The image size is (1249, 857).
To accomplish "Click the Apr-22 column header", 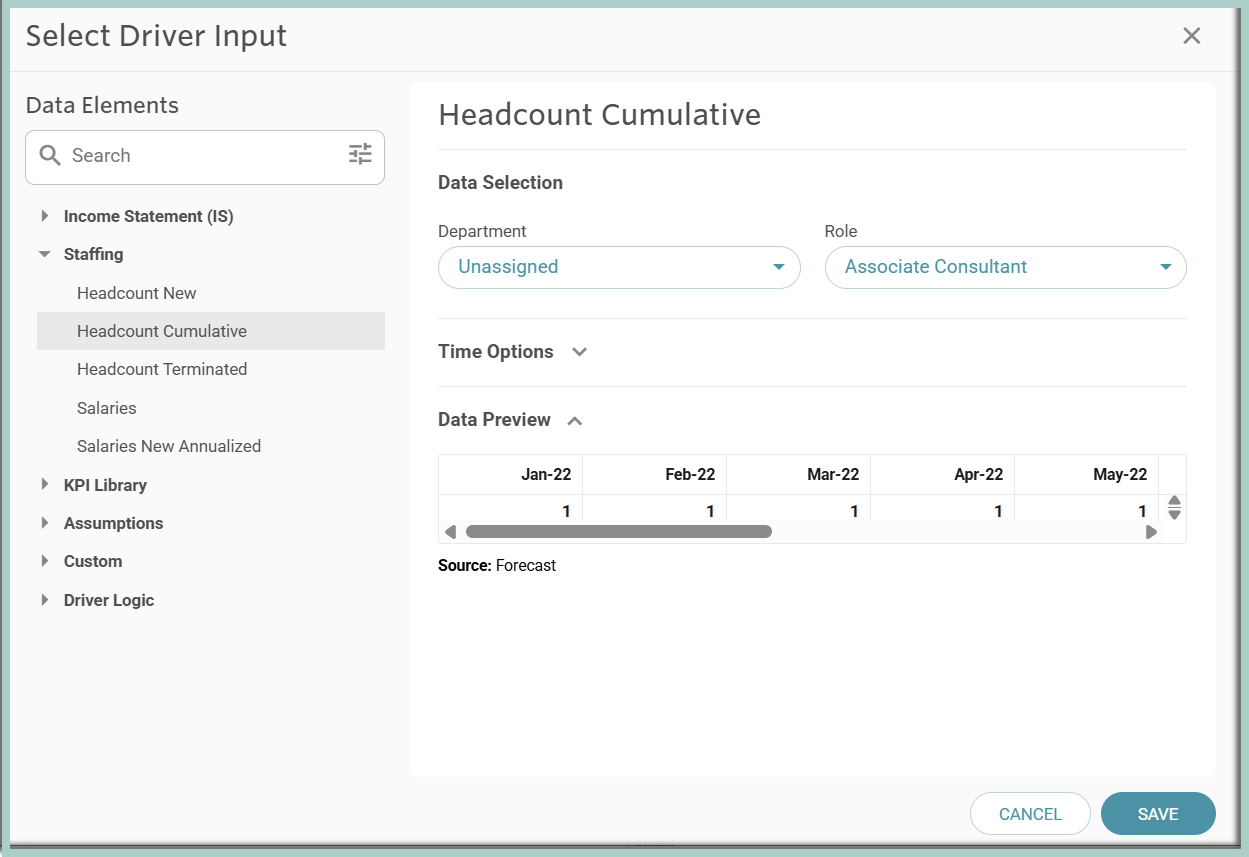I will tap(943, 474).
